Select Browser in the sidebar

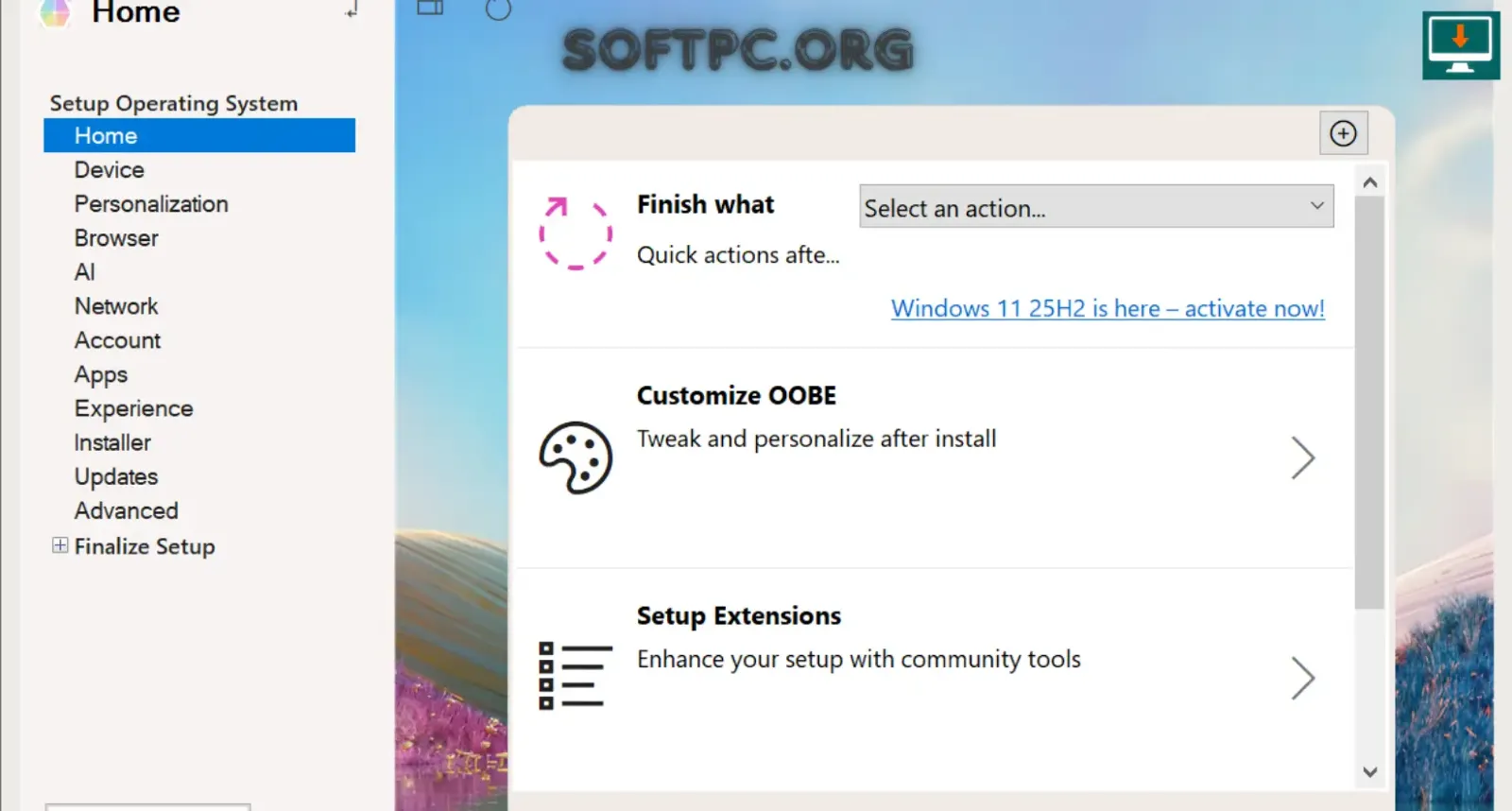116,238
